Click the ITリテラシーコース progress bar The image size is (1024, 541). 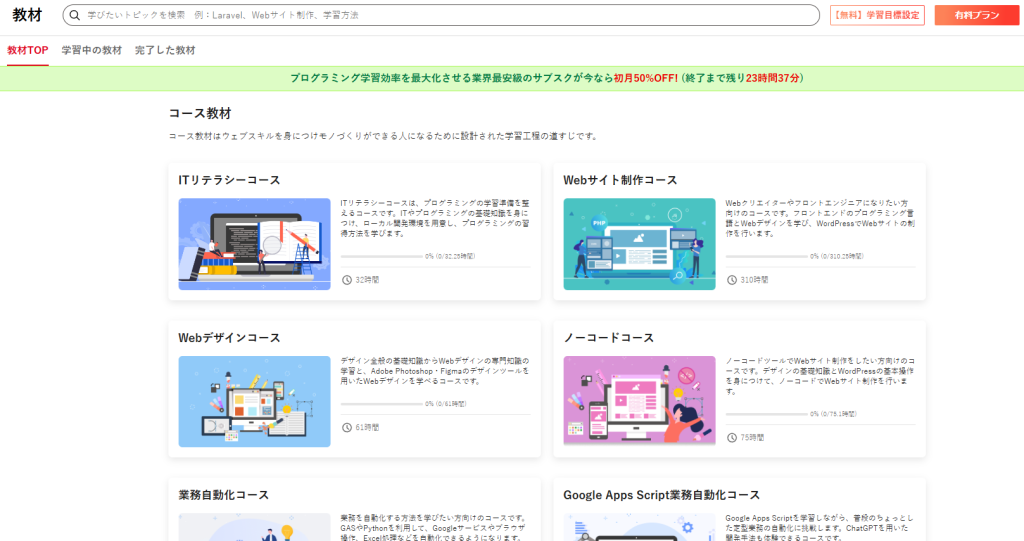coord(381,257)
